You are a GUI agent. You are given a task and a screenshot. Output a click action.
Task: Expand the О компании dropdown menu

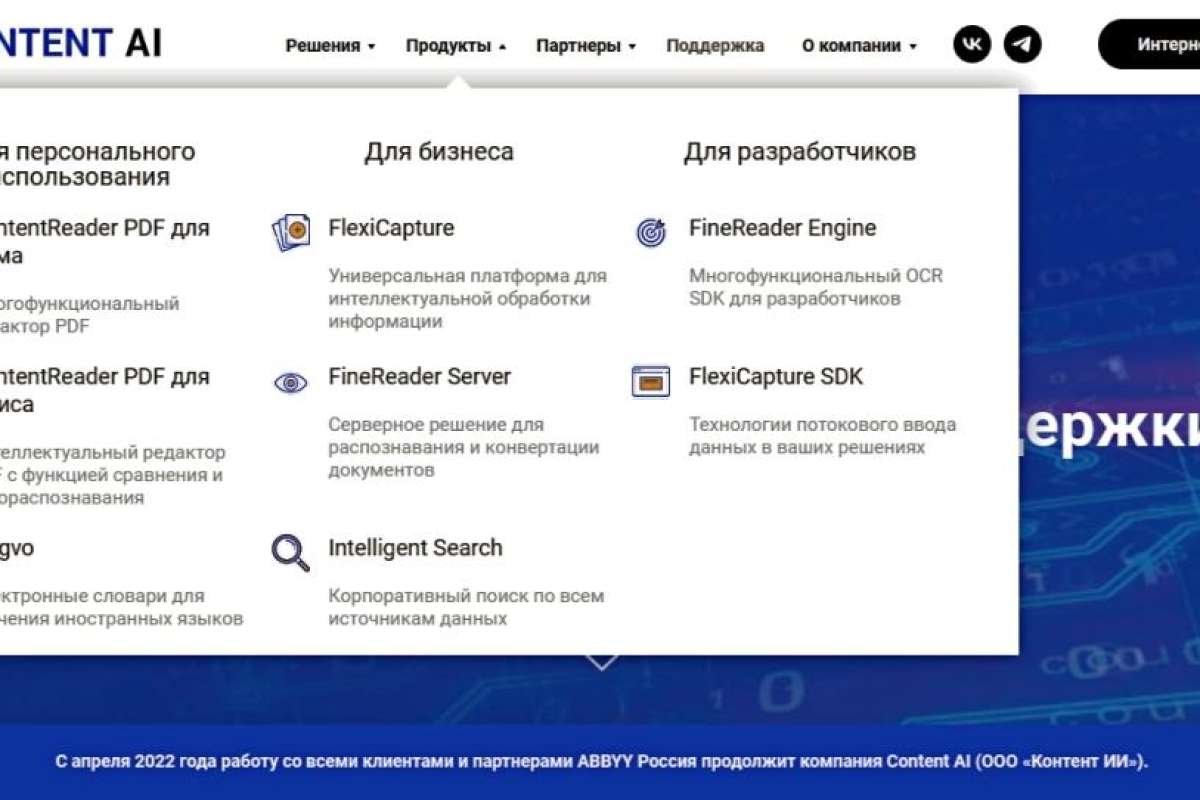pyautogui.click(x=859, y=46)
